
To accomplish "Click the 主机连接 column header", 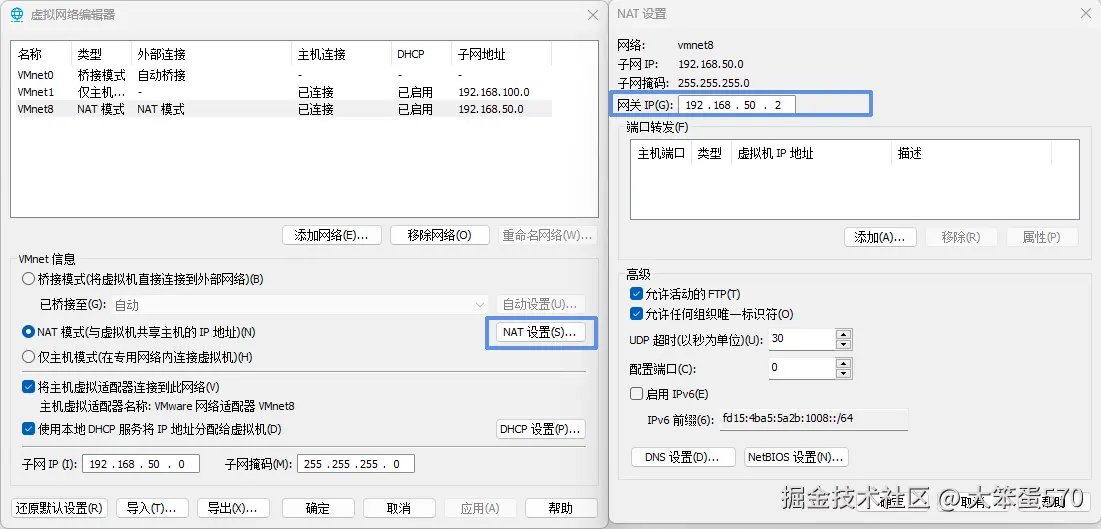I will coord(341,54).
